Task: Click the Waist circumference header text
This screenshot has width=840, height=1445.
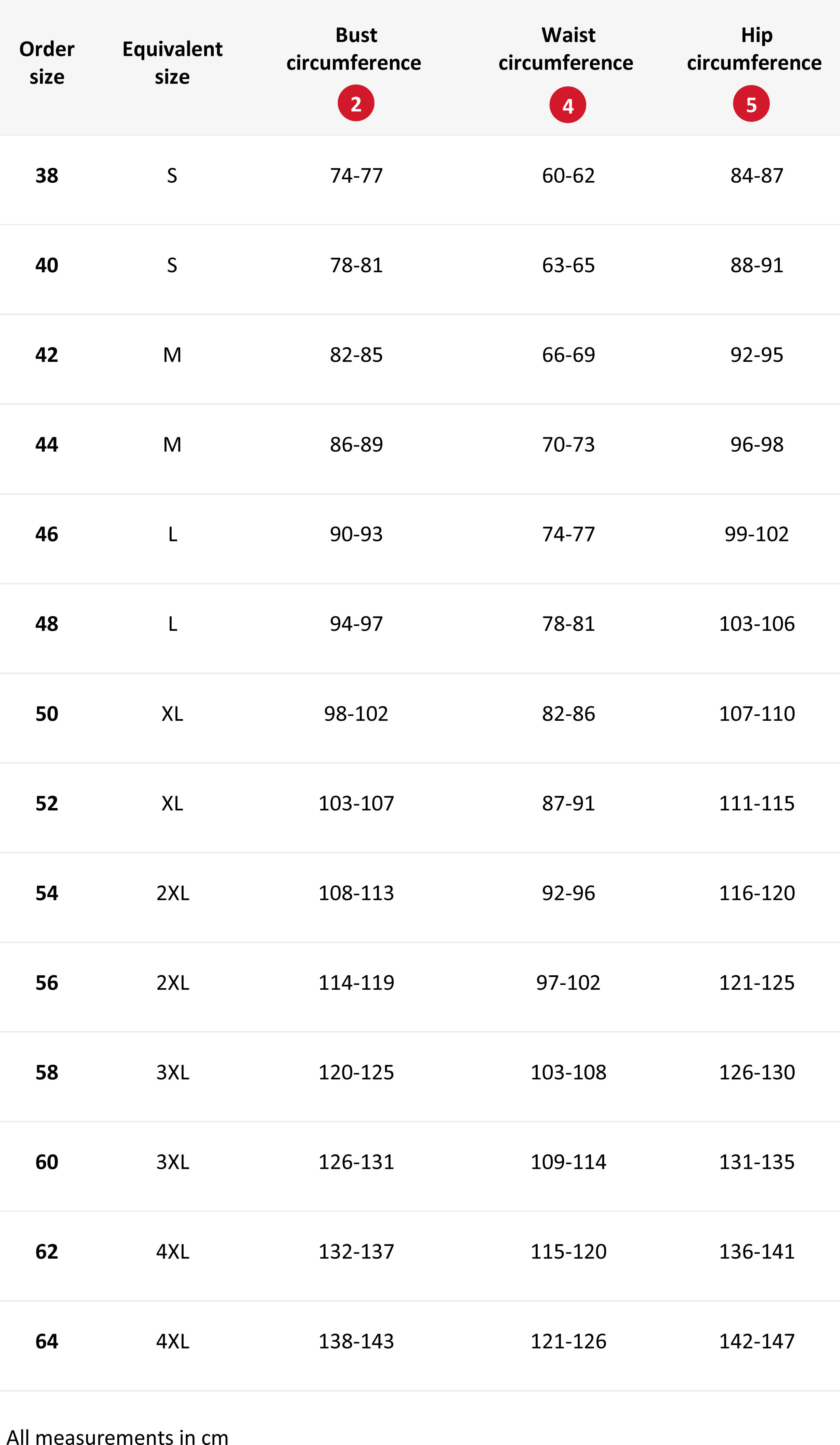Action: tap(566, 49)
